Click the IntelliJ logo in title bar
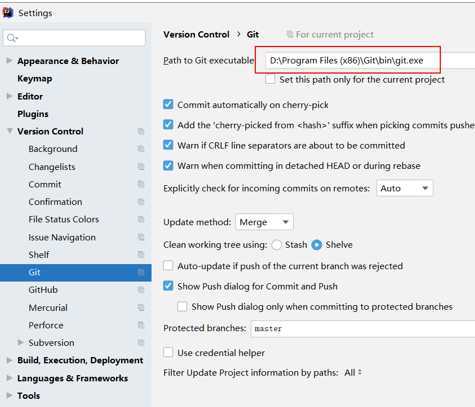Image resolution: width=475 pixels, height=407 pixels. click(8, 13)
